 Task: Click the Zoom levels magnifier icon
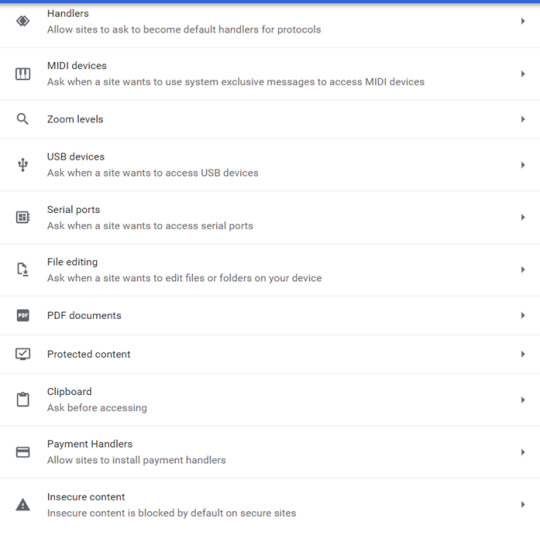coord(23,119)
